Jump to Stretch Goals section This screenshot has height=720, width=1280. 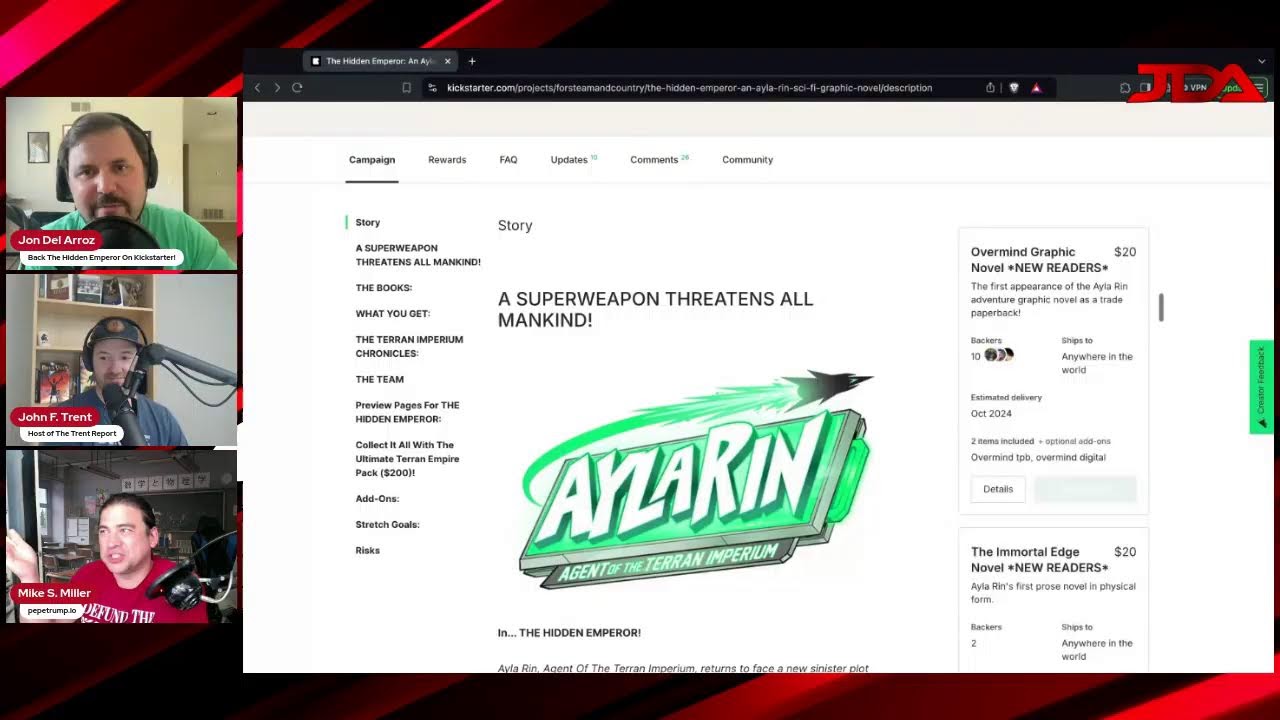pyautogui.click(x=387, y=525)
